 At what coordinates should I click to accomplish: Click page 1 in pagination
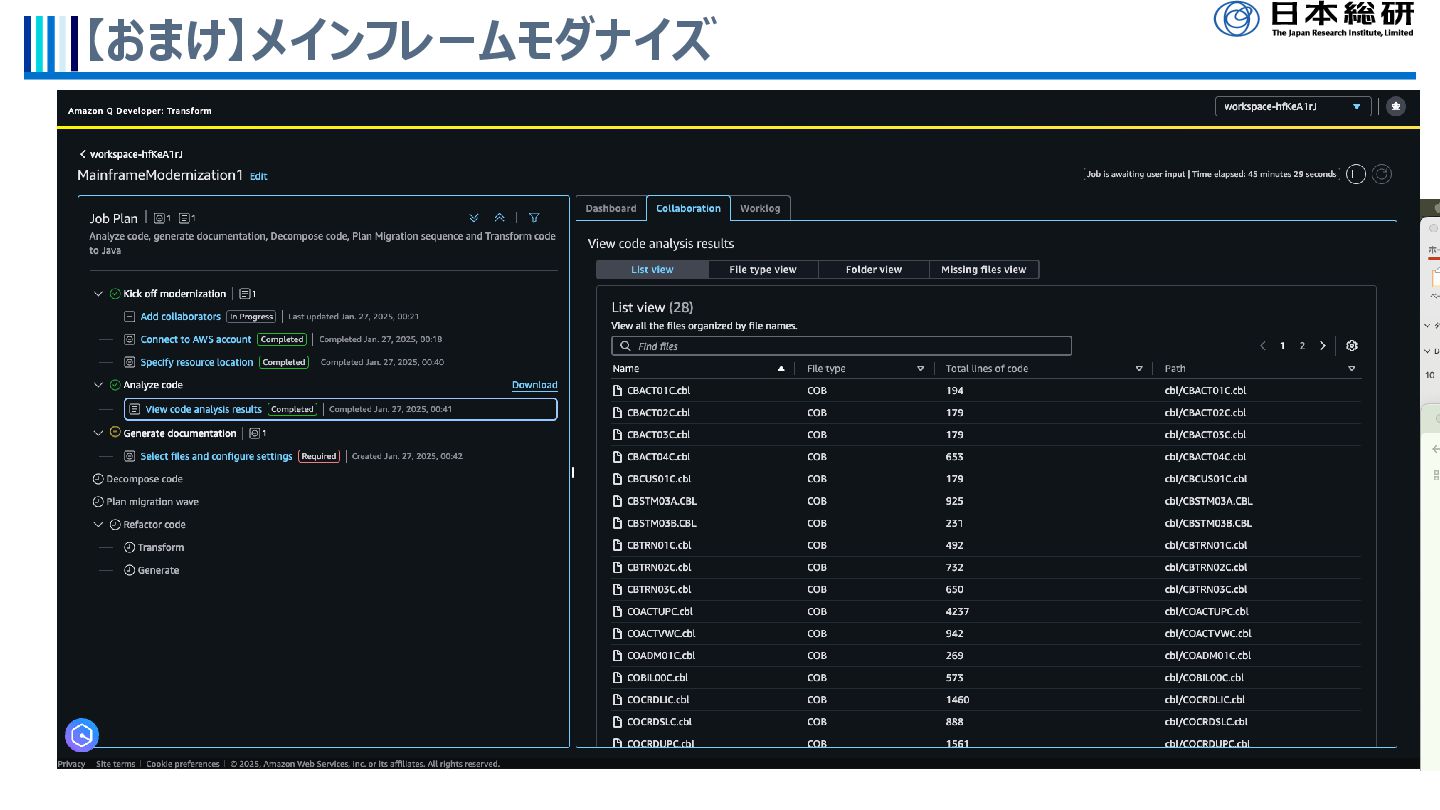(x=1282, y=346)
